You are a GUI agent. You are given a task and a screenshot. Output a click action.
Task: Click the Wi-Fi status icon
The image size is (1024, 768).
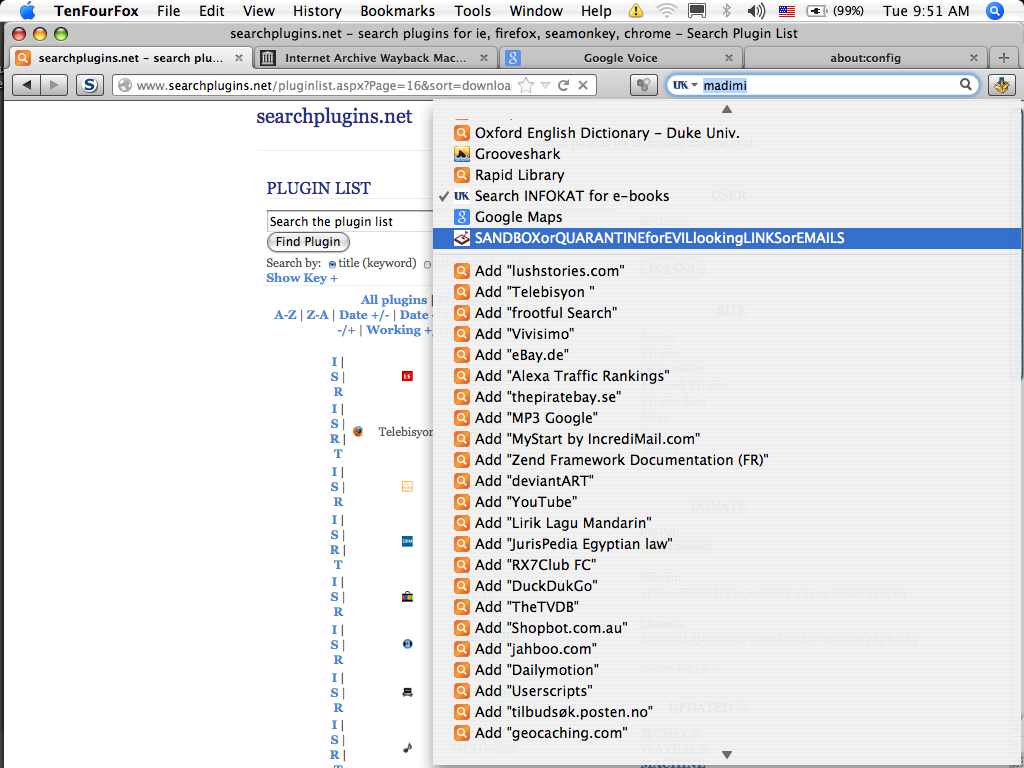[x=666, y=11]
